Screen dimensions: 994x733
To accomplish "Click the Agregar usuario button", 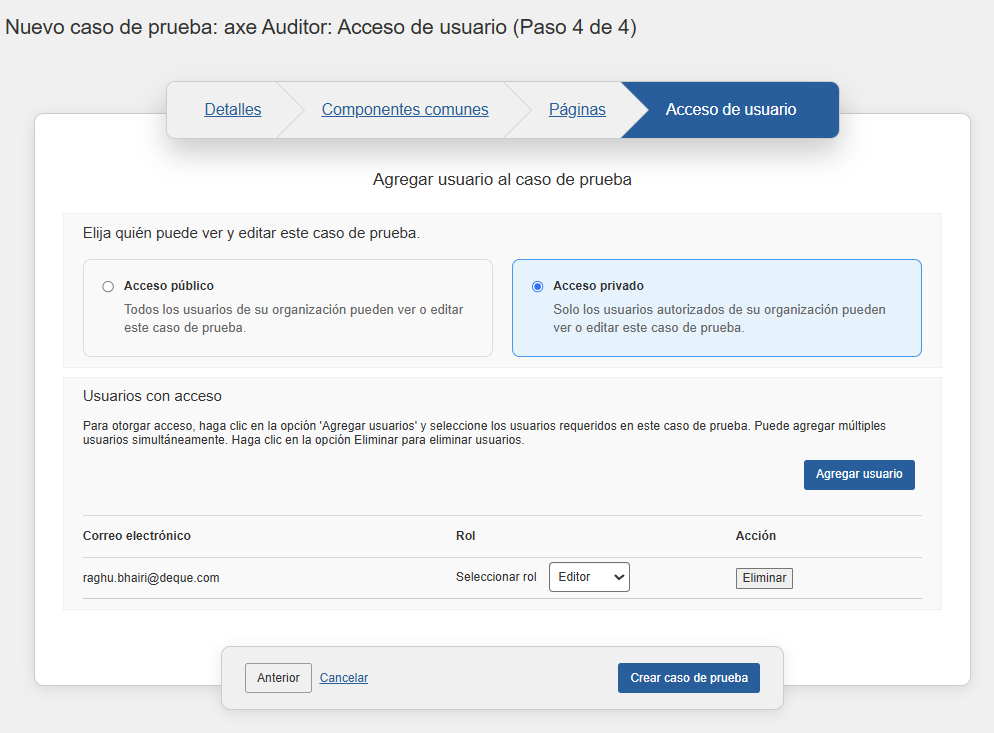I will click(x=859, y=475).
